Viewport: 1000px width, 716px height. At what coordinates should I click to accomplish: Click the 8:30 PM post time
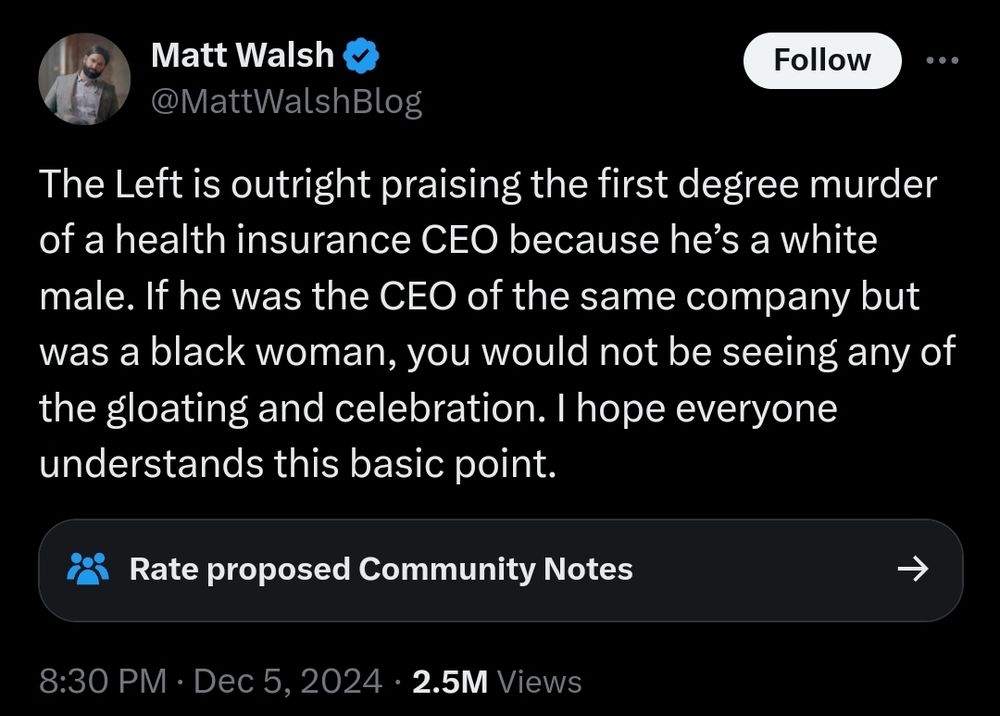click(x=97, y=681)
